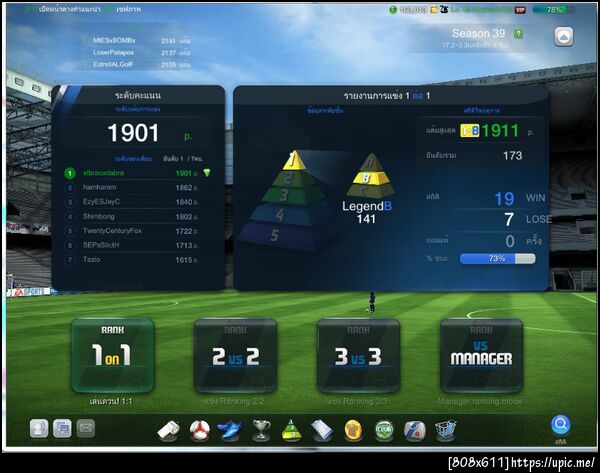Click the 73% win rate bar
The height and width of the screenshot is (473, 600).
[x=497, y=259]
